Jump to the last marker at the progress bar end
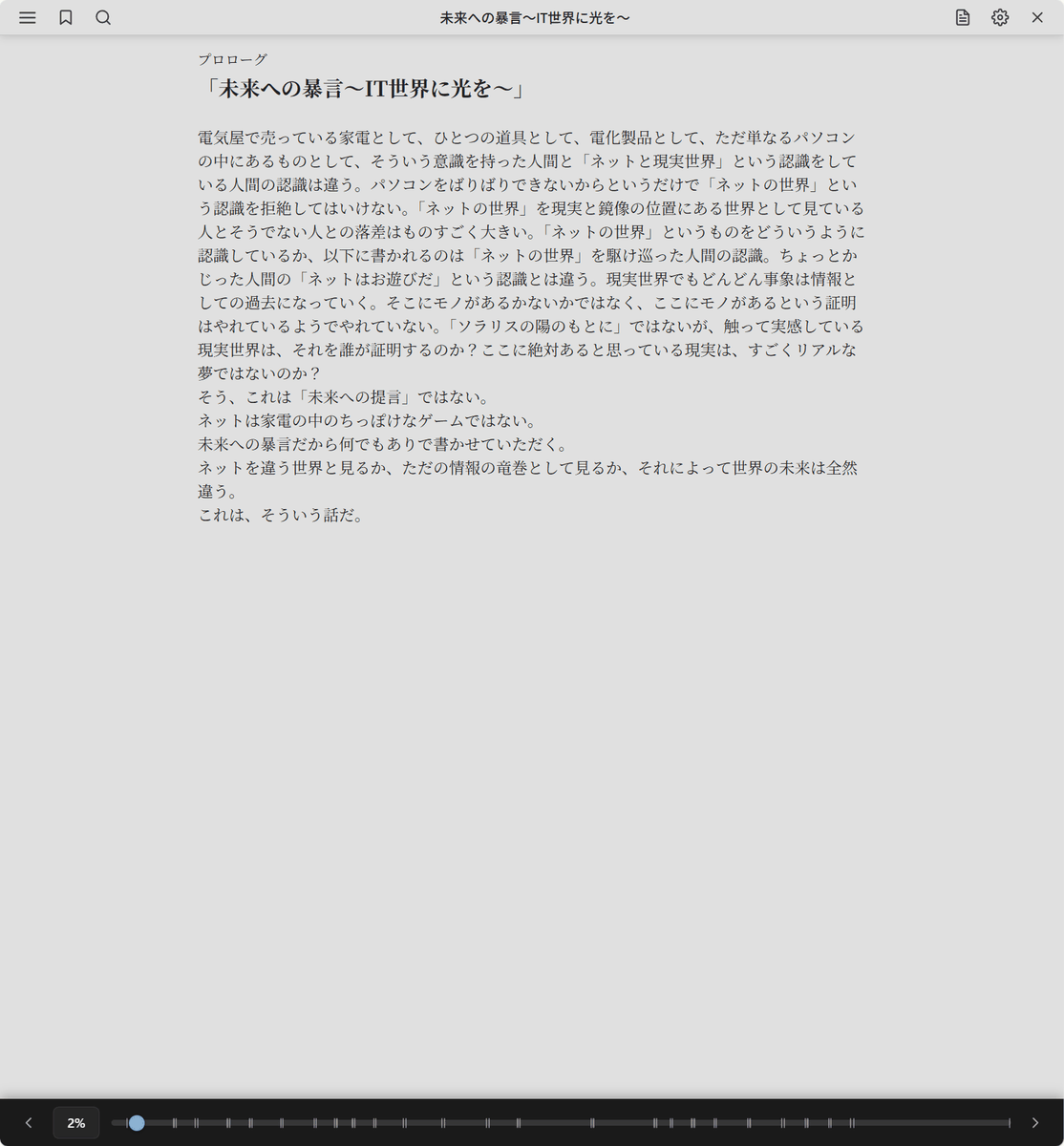Screen dimensions: 1064x1146 coord(1009,1123)
